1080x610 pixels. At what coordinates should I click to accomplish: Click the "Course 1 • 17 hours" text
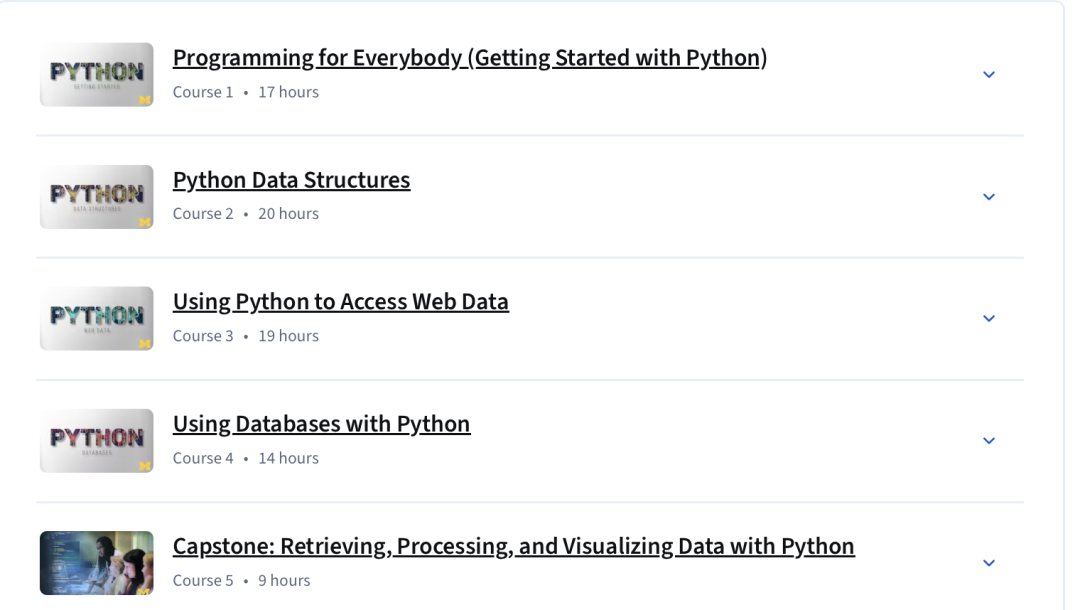(x=246, y=92)
